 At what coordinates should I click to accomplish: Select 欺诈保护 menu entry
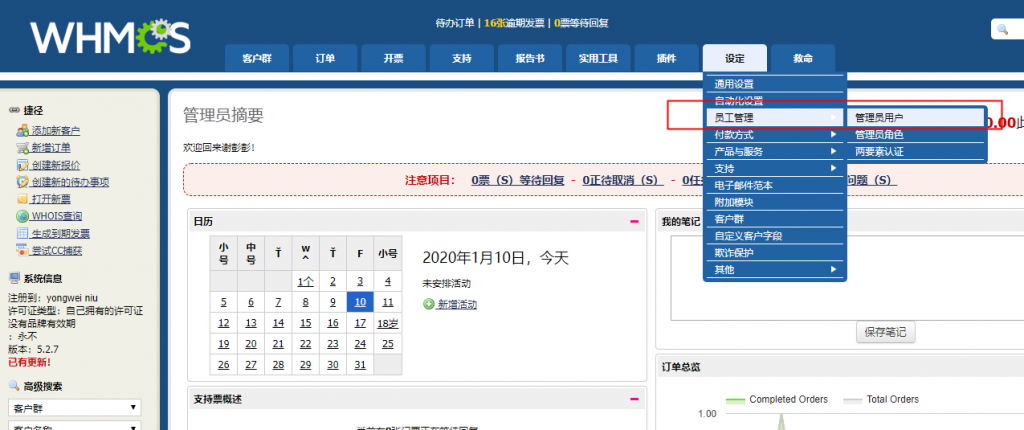pos(775,253)
